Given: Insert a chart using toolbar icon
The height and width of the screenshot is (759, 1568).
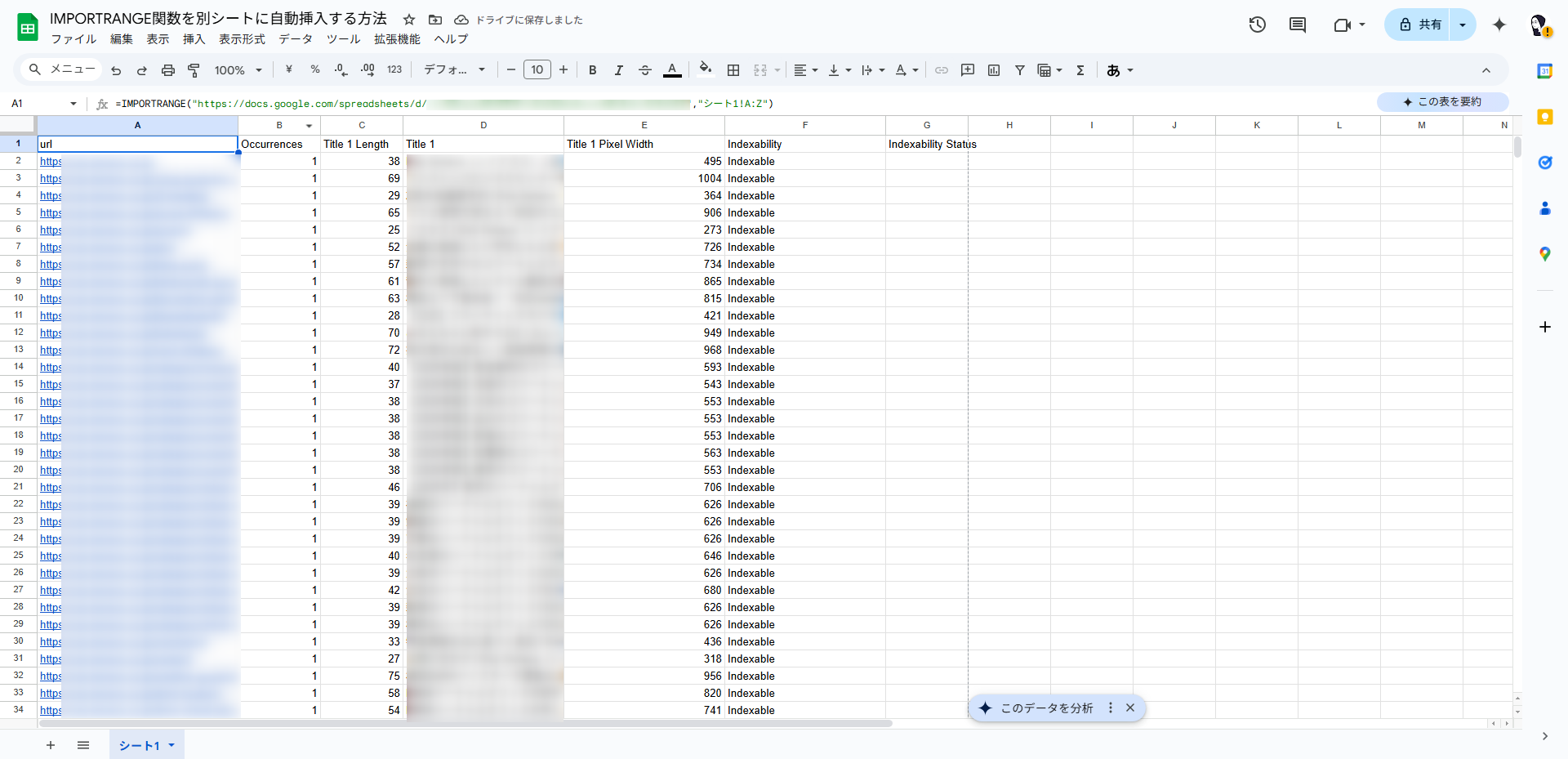Looking at the screenshot, I should click(x=994, y=70).
